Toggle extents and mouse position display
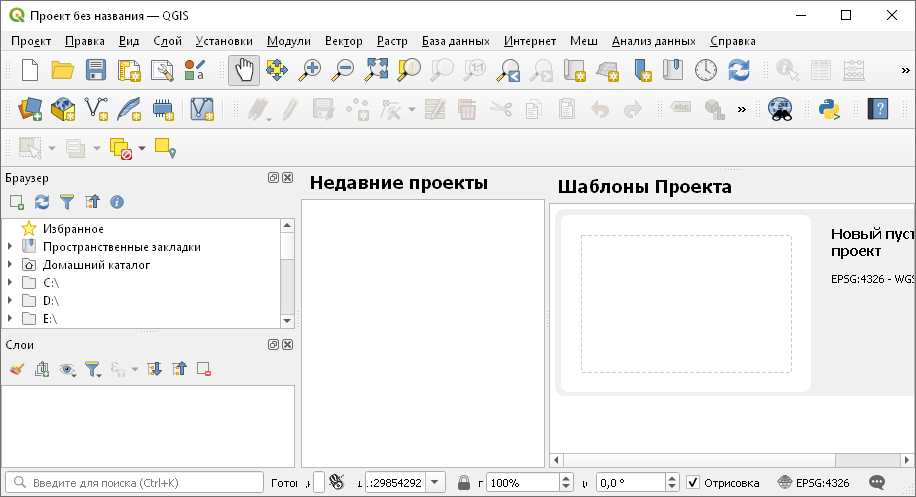This screenshot has width=916, height=497. tap(336, 482)
